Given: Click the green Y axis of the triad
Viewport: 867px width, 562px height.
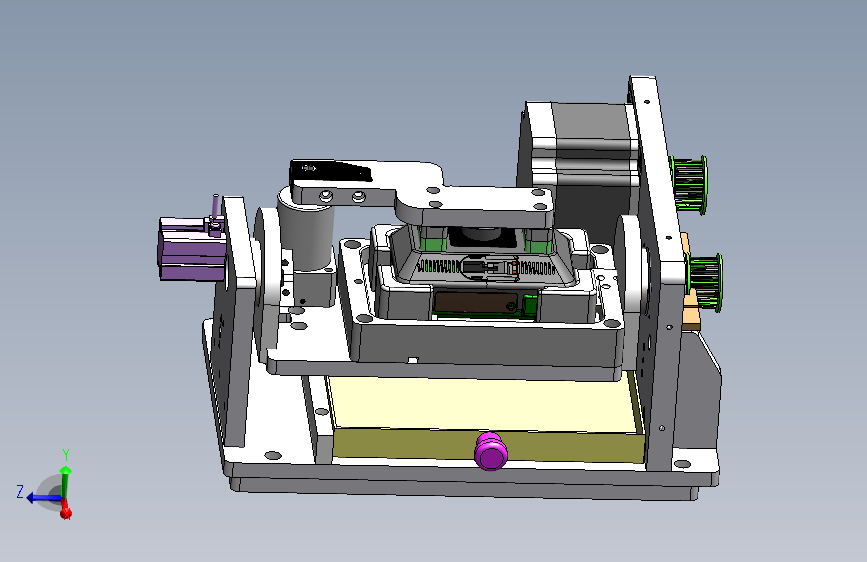Looking at the screenshot, I should coord(65,480).
